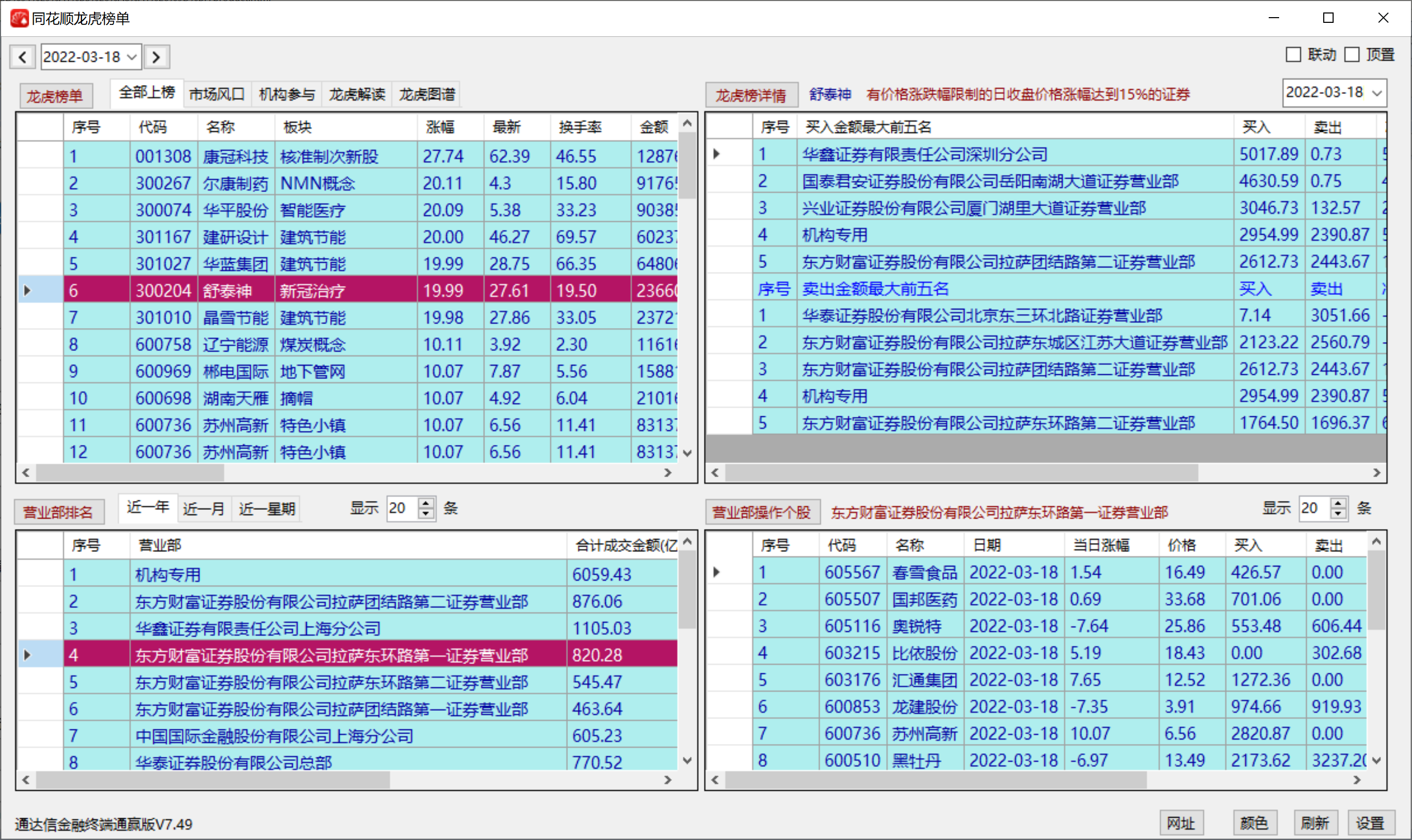Screen dimensions: 1412x840
Task: Enable the 联动 checkbox
Action: tap(1293, 55)
